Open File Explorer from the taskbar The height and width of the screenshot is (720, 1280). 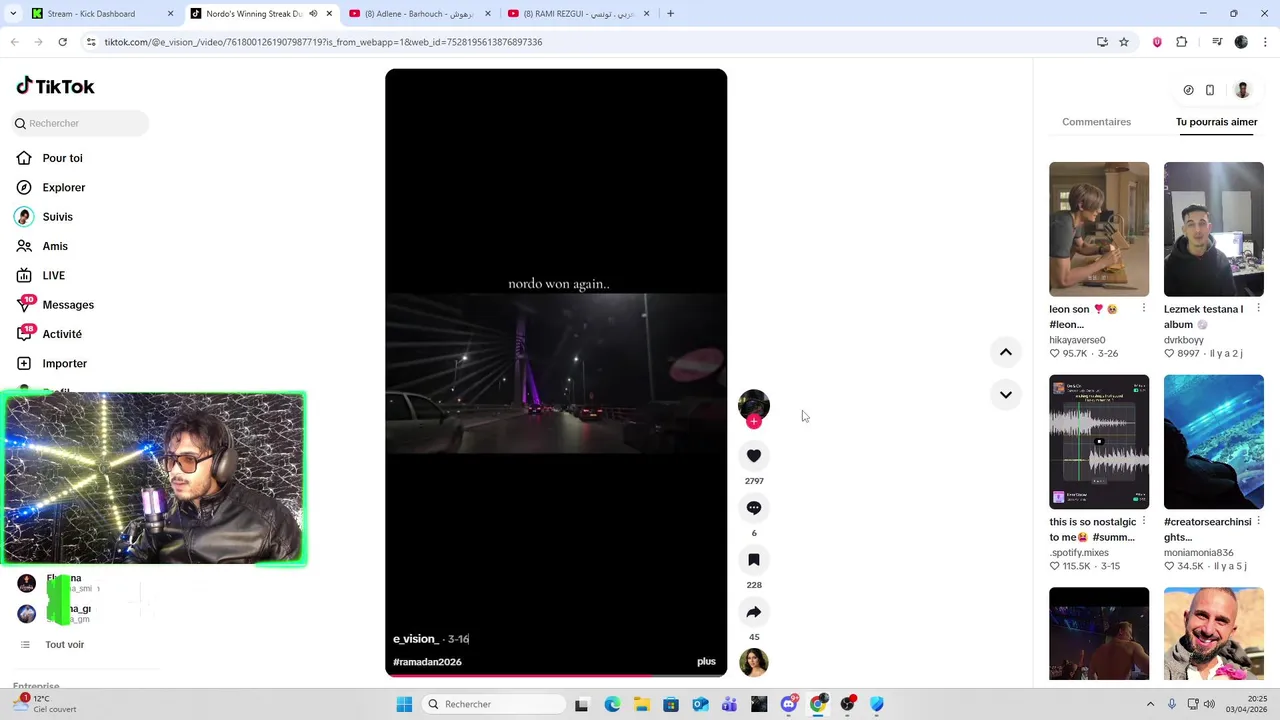(x=642, y=704)
